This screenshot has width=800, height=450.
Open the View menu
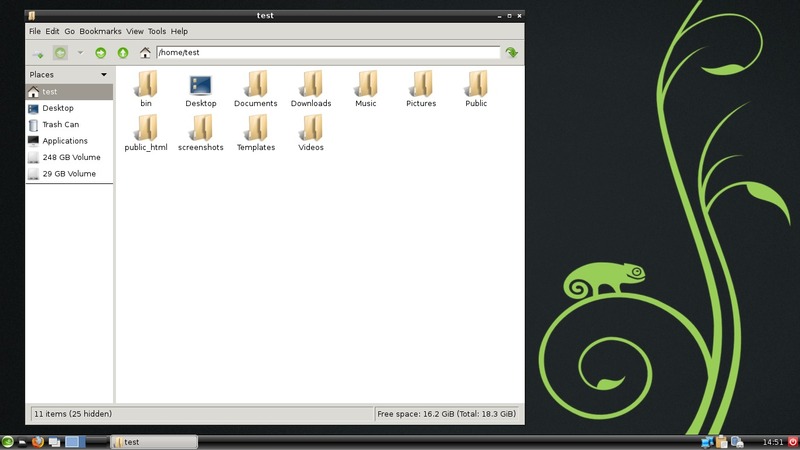[x=135, y=31]
